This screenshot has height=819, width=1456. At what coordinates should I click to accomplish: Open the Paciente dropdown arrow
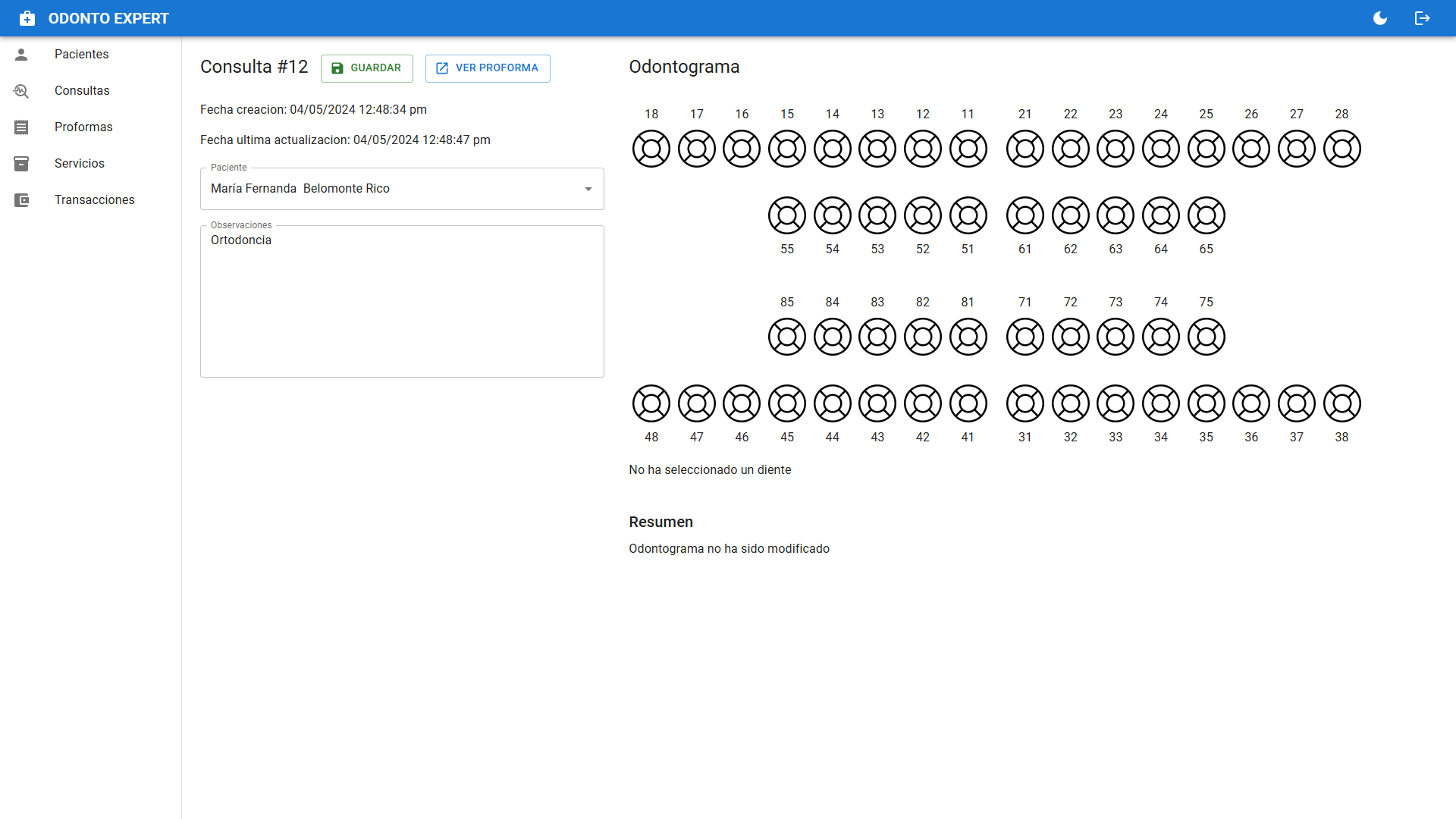(588, 189)
